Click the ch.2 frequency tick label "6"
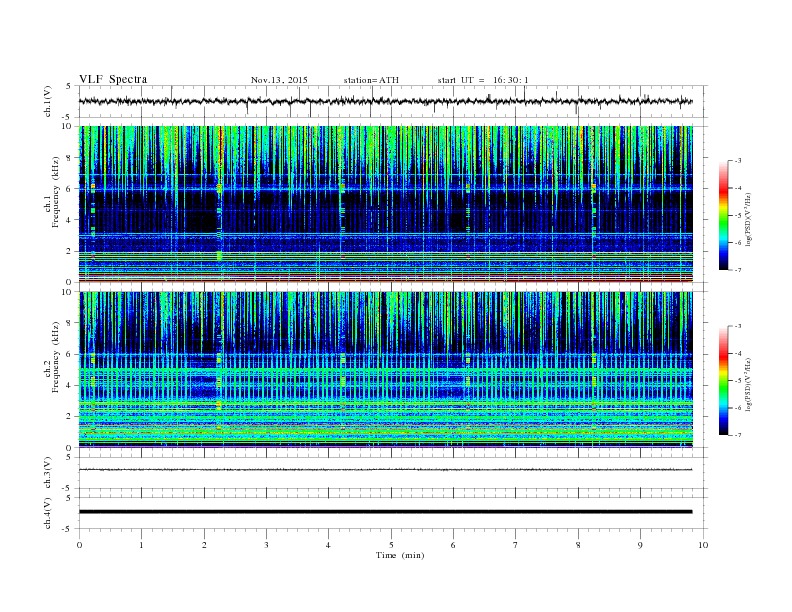 [70, 354]
